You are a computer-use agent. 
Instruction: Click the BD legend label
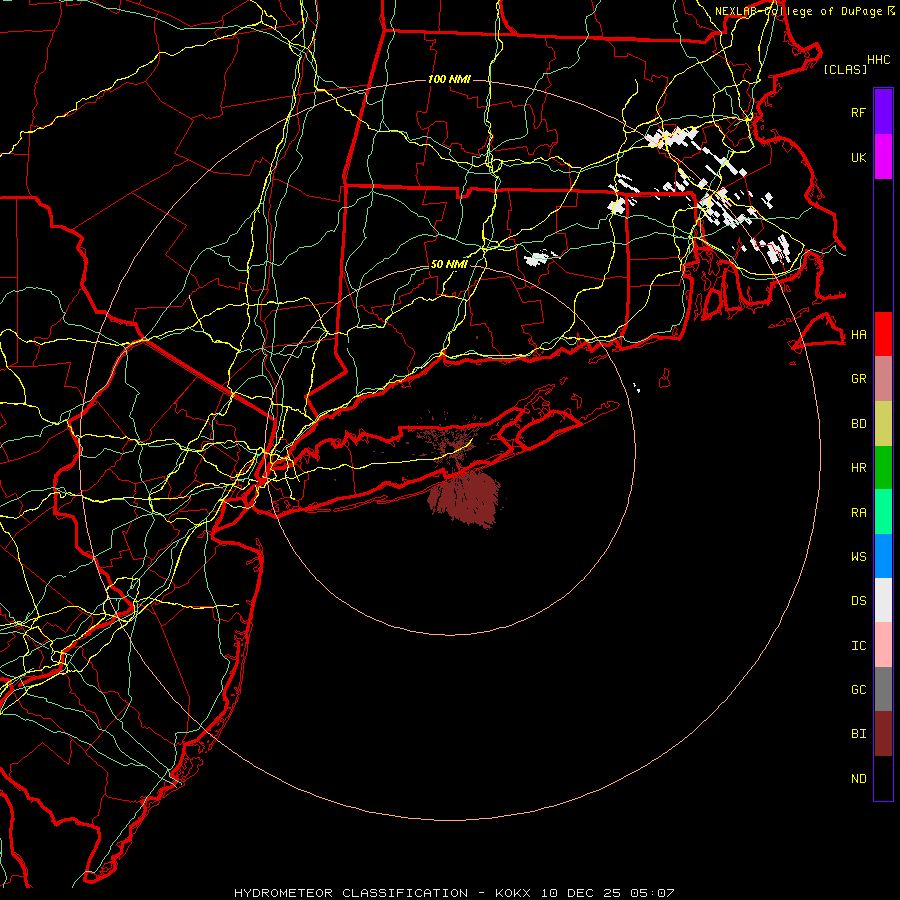[x=858, y=424]
